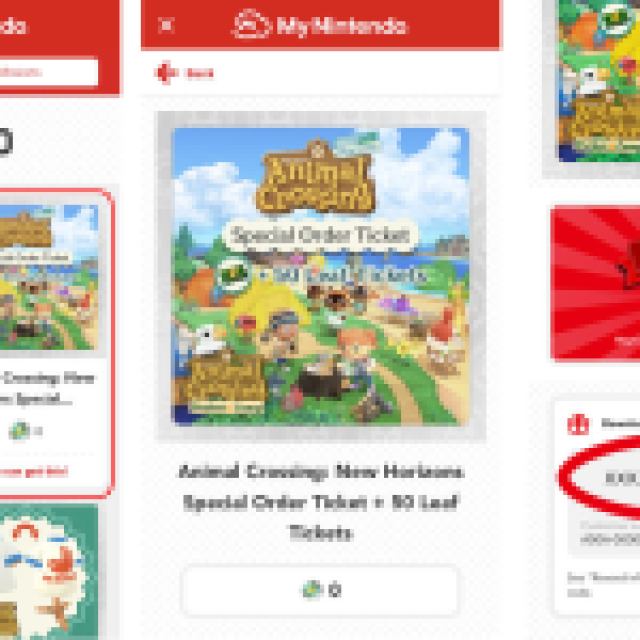
Task: Redeem with the 0 Platinum Points button
Action: pyautogui.click(x=320, y=589)
